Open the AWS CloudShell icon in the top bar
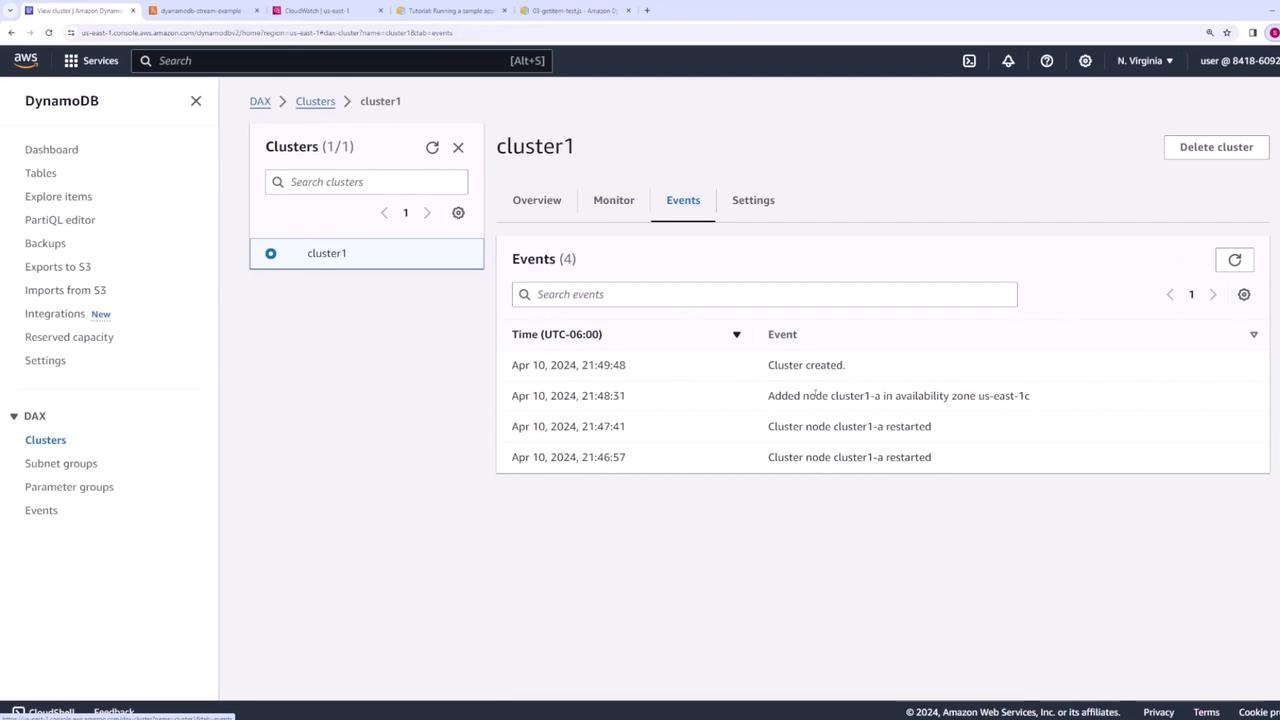This screenshot has width=1280, height=720. [969, 61]
